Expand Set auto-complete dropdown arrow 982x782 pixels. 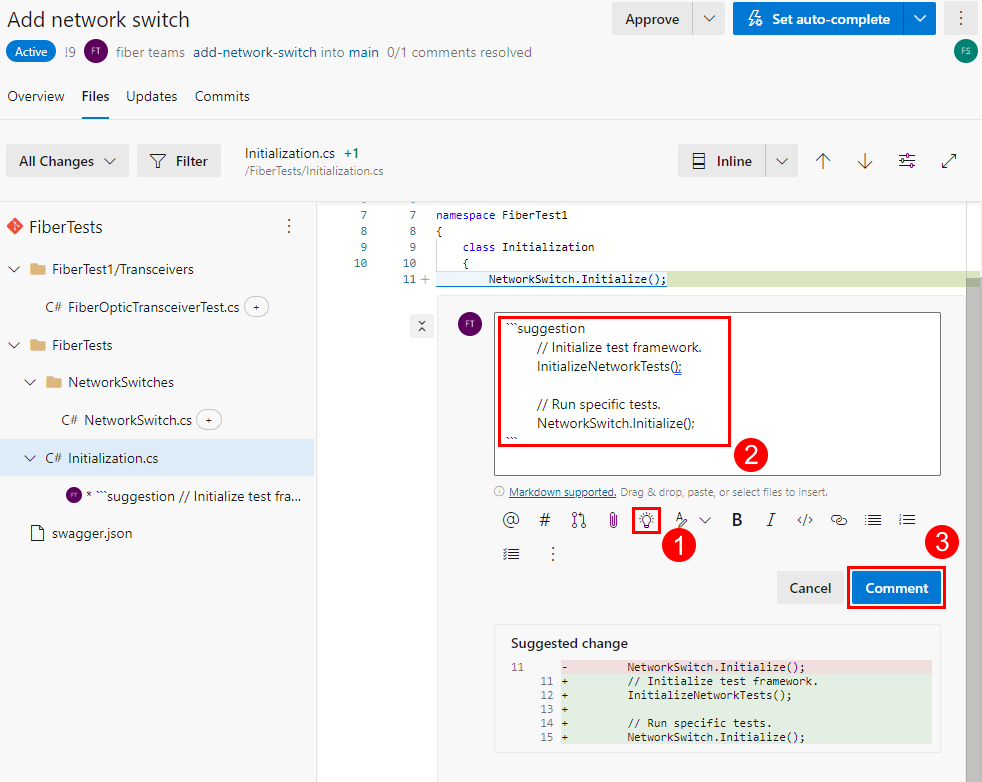(919, 19)
